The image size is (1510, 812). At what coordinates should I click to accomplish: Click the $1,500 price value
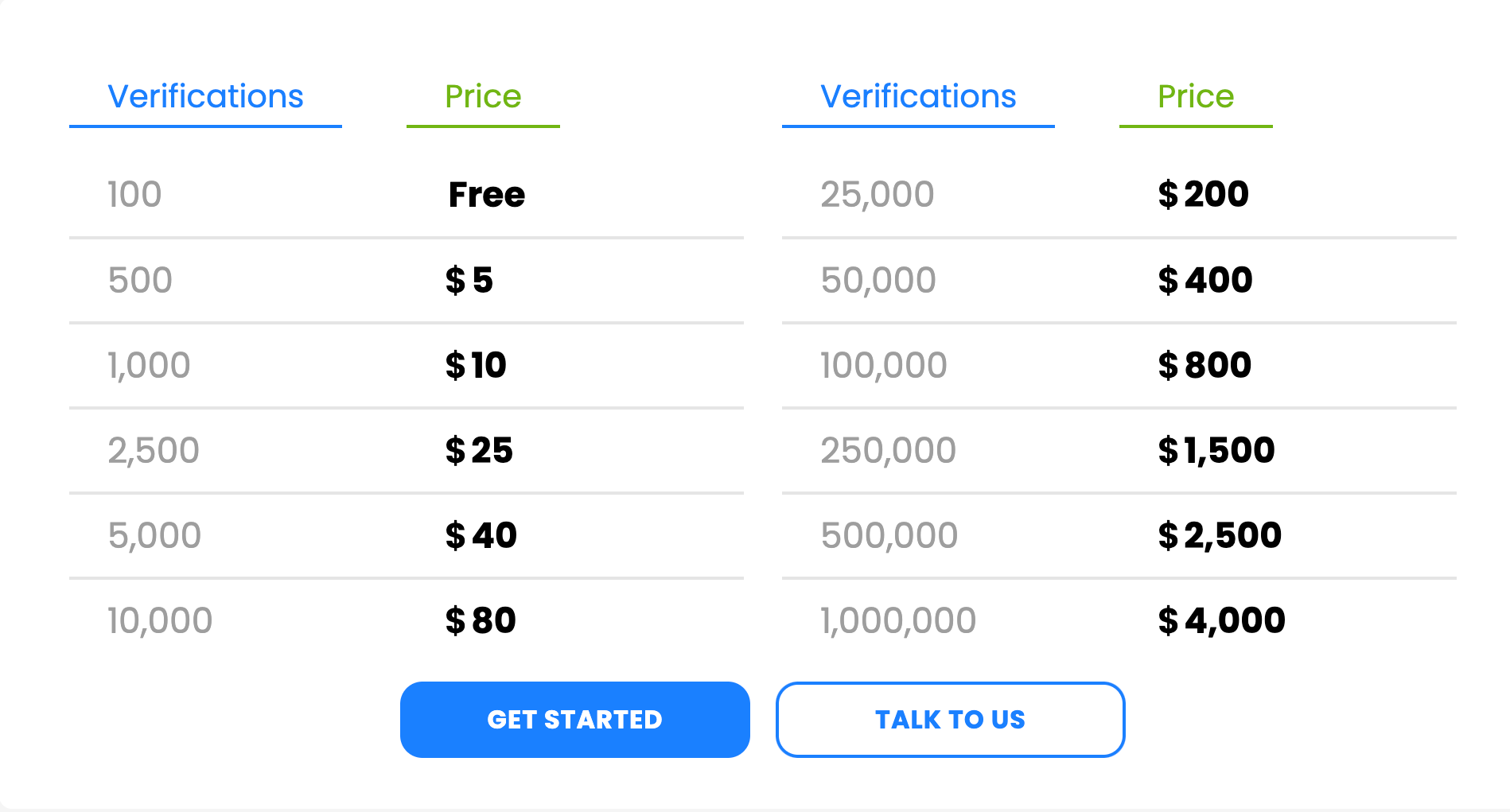pyautogui.click(x=1216, y=451)
